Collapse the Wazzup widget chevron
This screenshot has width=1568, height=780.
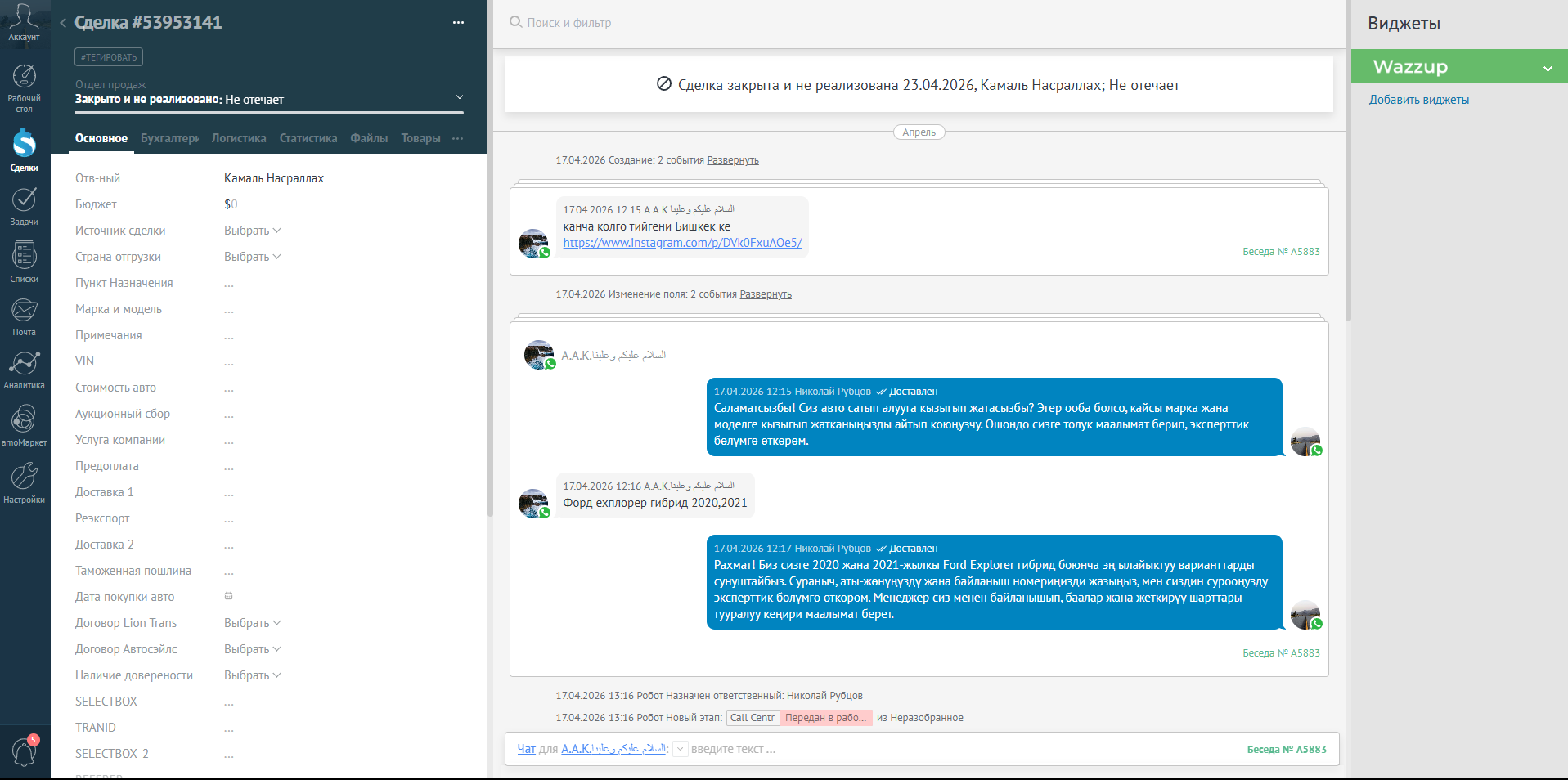[1548, 69]
